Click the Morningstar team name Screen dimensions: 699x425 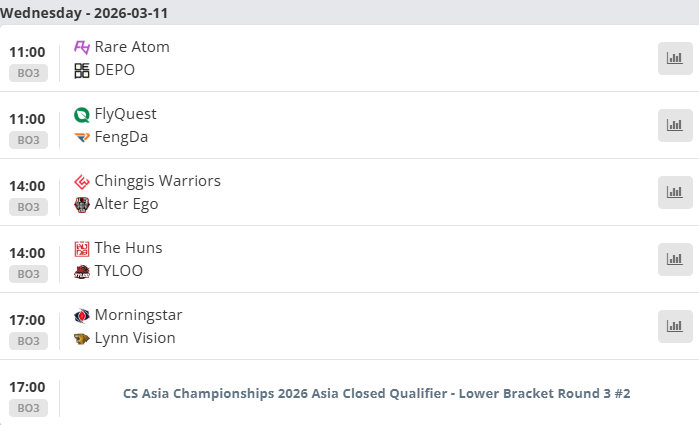[x=138, y=315]
